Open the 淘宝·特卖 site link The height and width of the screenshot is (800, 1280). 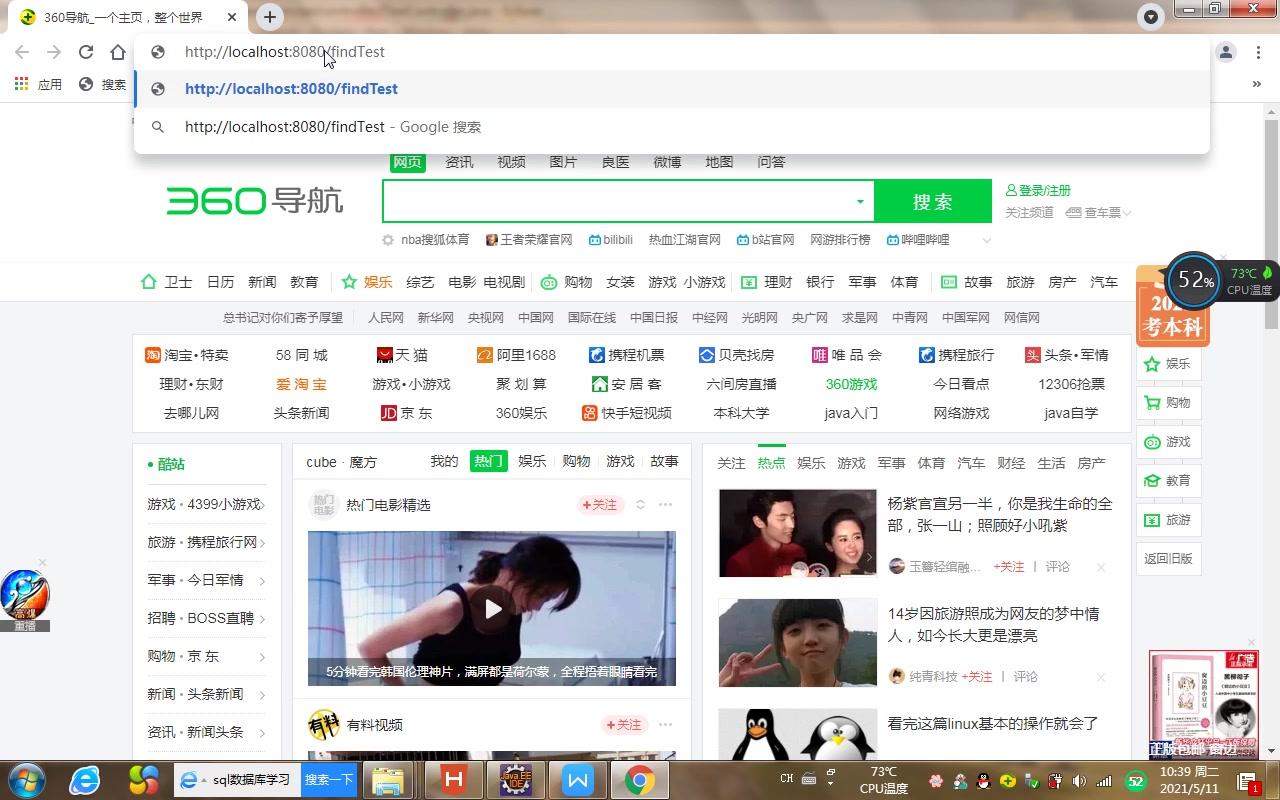coord(187,355)
